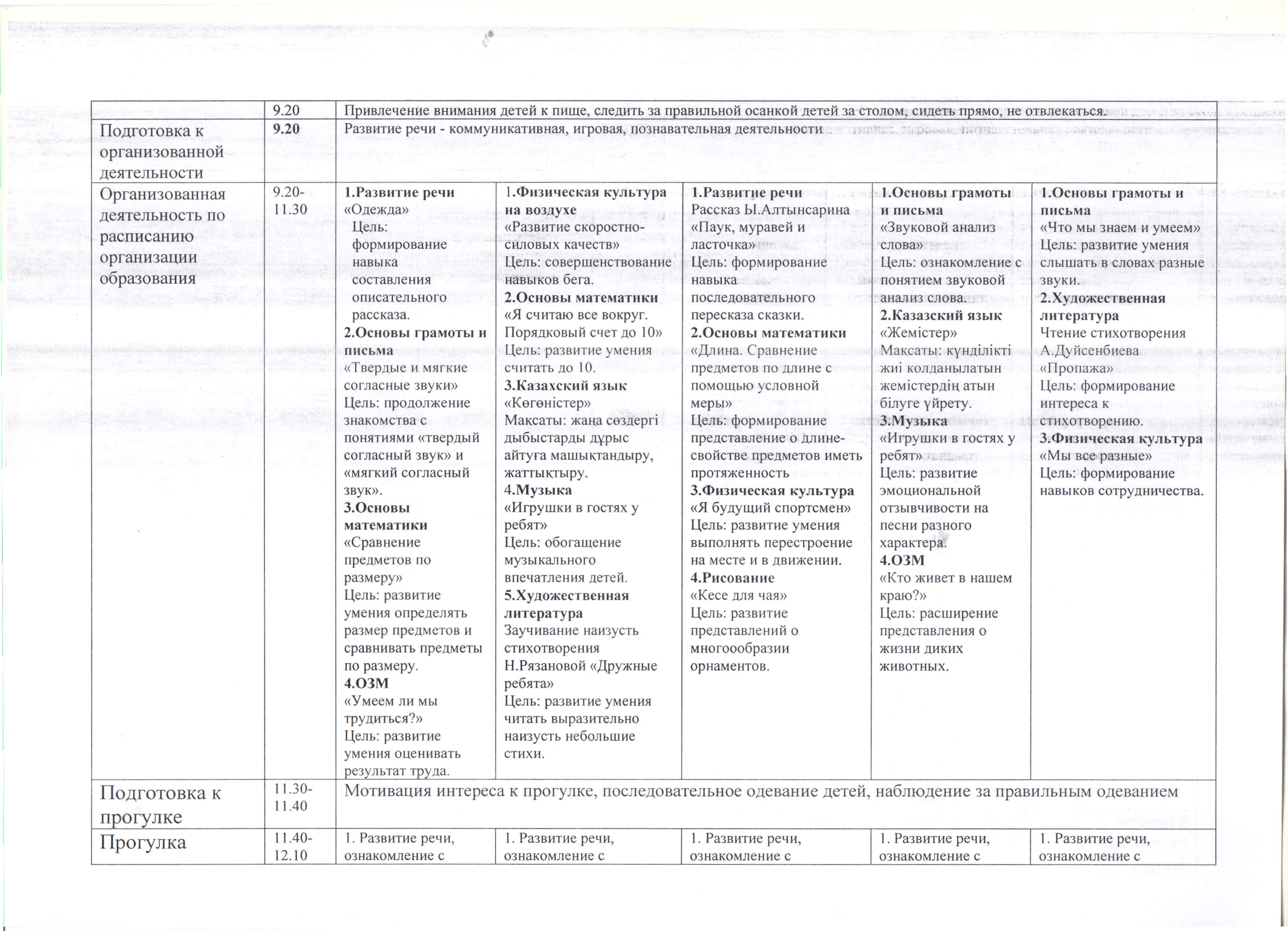Viewport: 1288px width, 931px height.
Task: Click the «Прогулка» row label
Action: (x=142, y=842)
